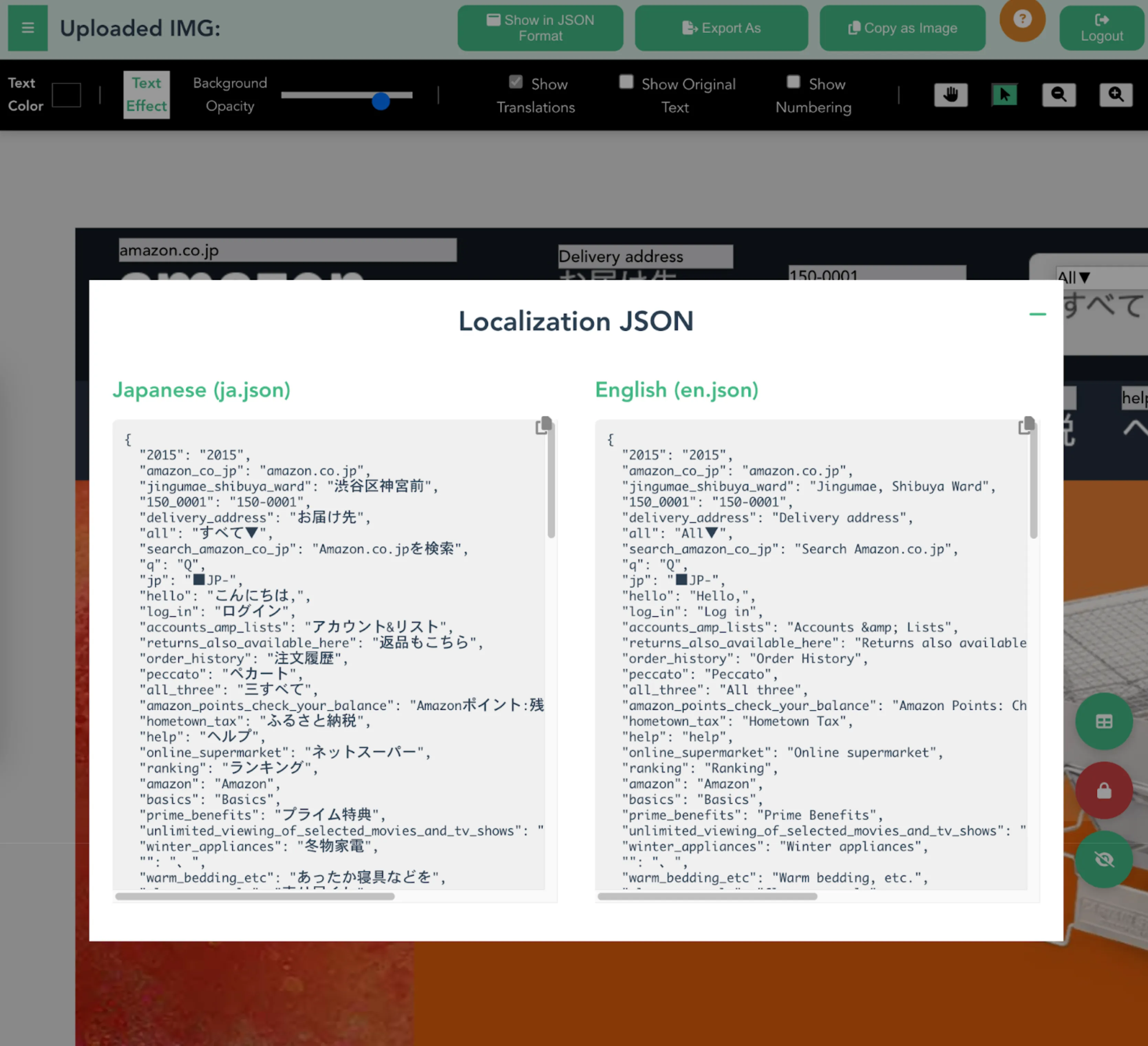This screenshot has width=1148, height=1046.
Task: Click Copy as Image button
Action: pyautogui.click(x=902, y=28)
